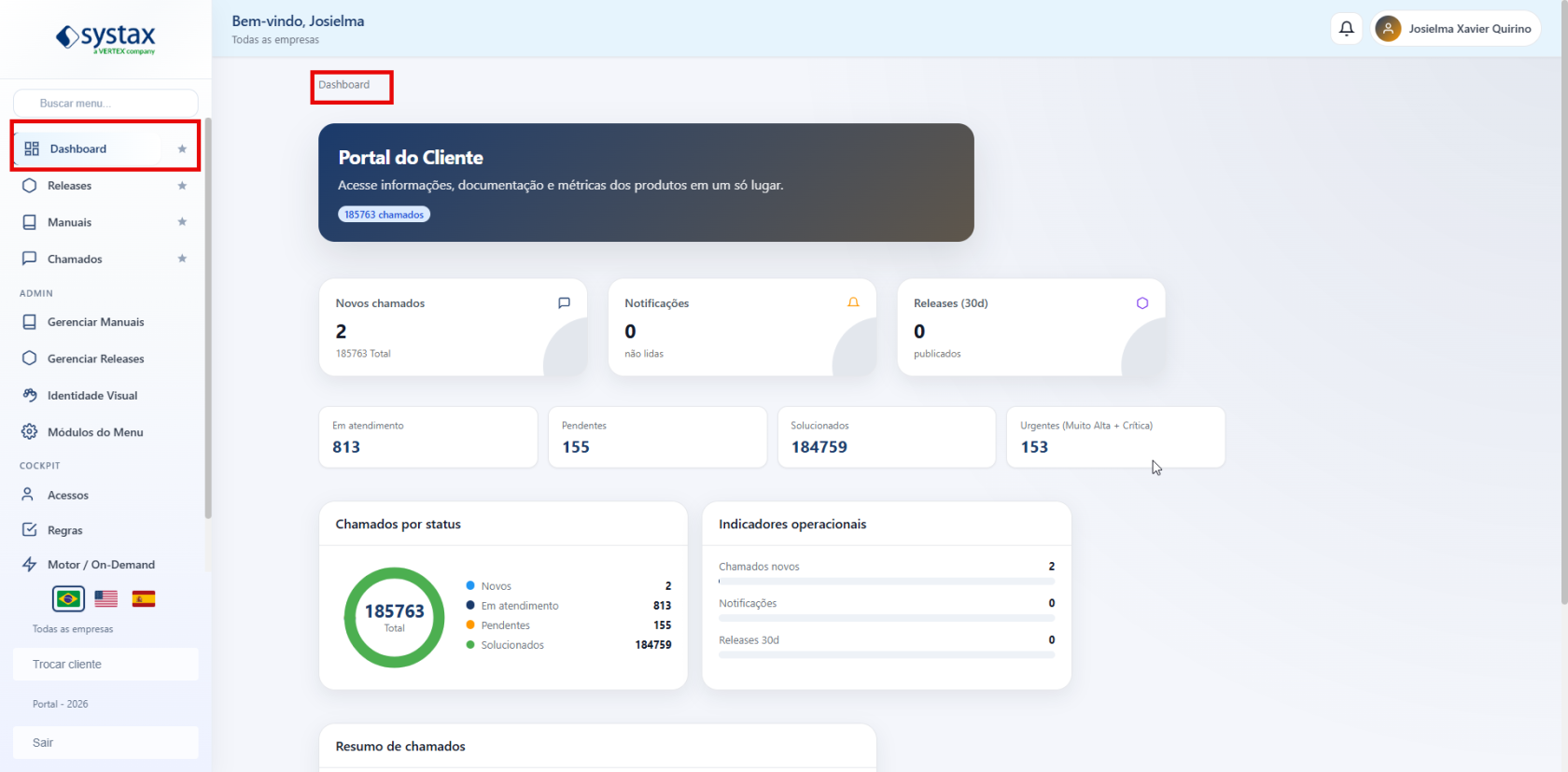The width and height of the screenshot is (1568, 772).
Task: Toggle favorite star for Dashboard
Action: click(182, 149)
